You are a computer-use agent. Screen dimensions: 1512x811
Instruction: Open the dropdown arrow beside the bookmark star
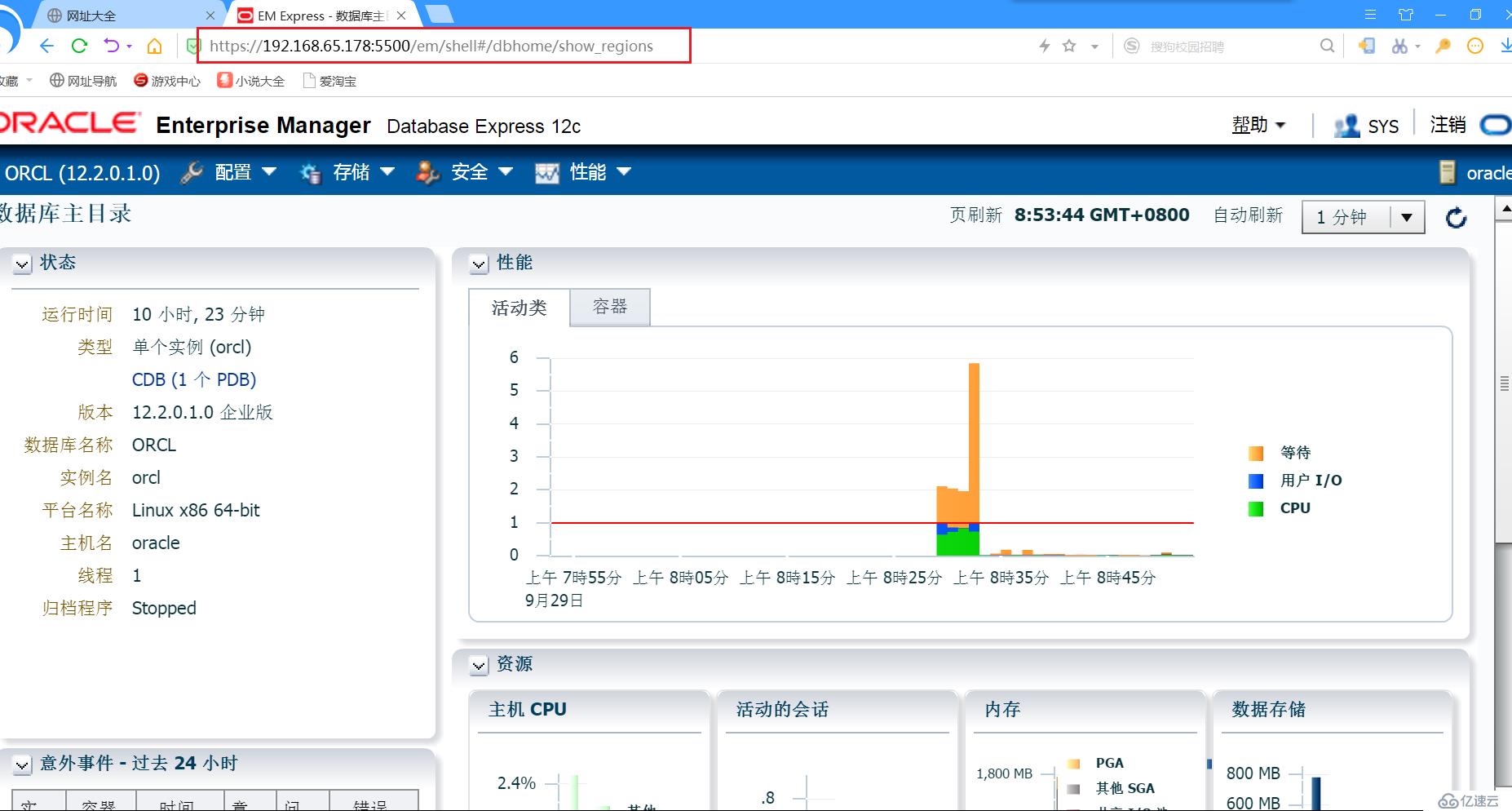pos(1094,47)
